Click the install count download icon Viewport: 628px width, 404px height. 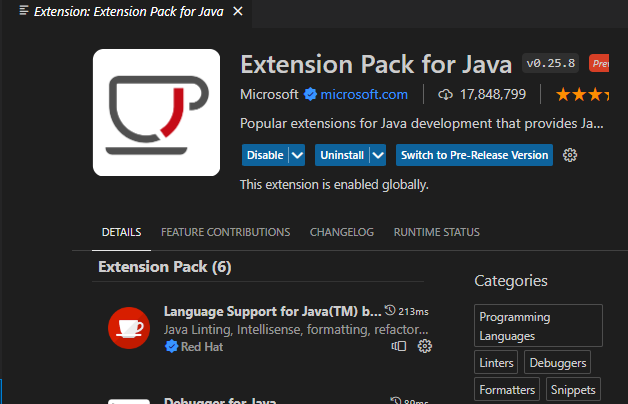coord(445,94)
